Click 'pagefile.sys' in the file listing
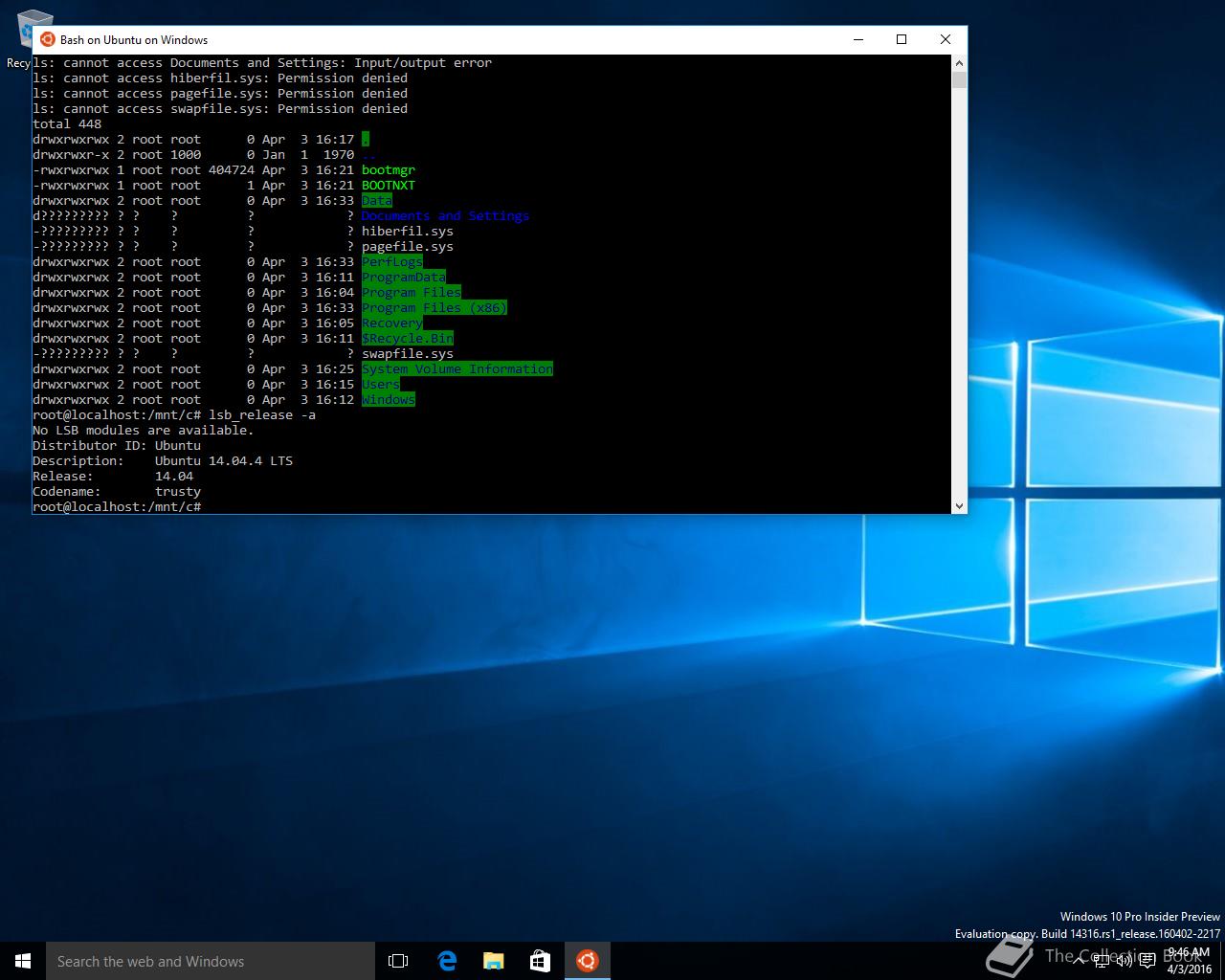This screenshot has height=980, width=1225. [x=408, y=246]
